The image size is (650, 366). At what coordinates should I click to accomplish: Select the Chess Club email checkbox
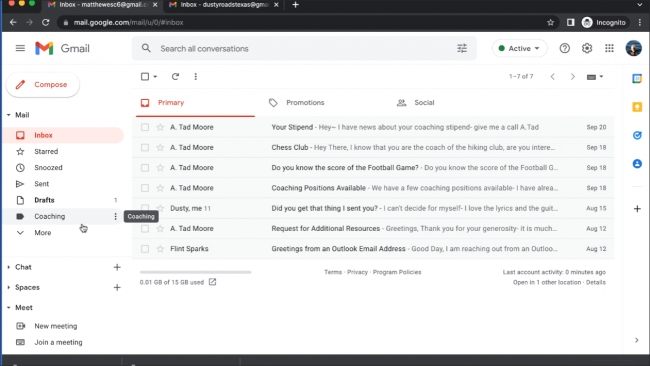(145, 148)
